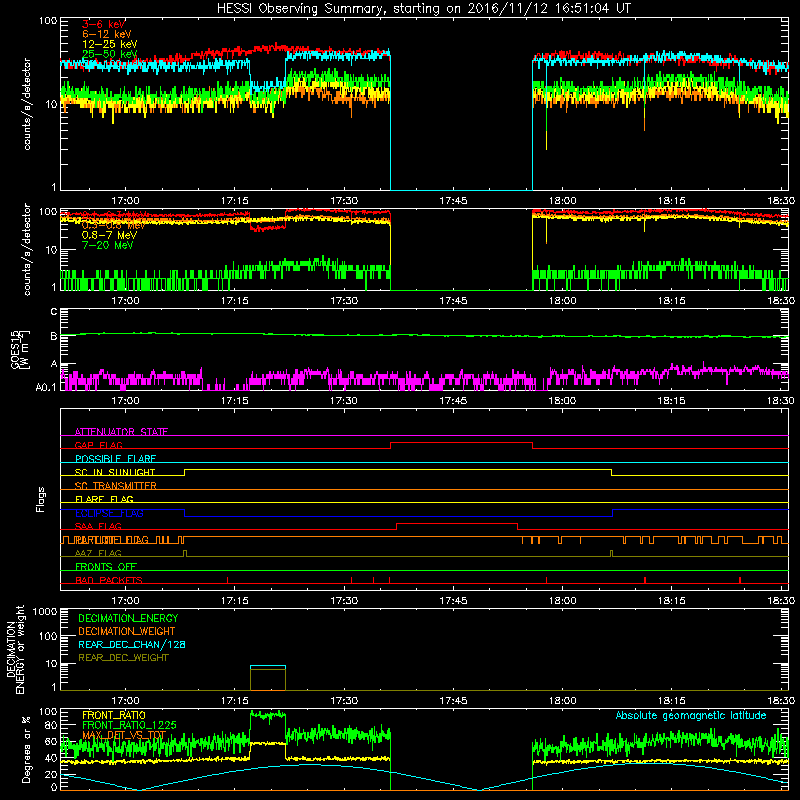Select the green '25-50 keV' legend label
Image resolution: width=800 pixels, height=800 pixels.
coord(110,54)
